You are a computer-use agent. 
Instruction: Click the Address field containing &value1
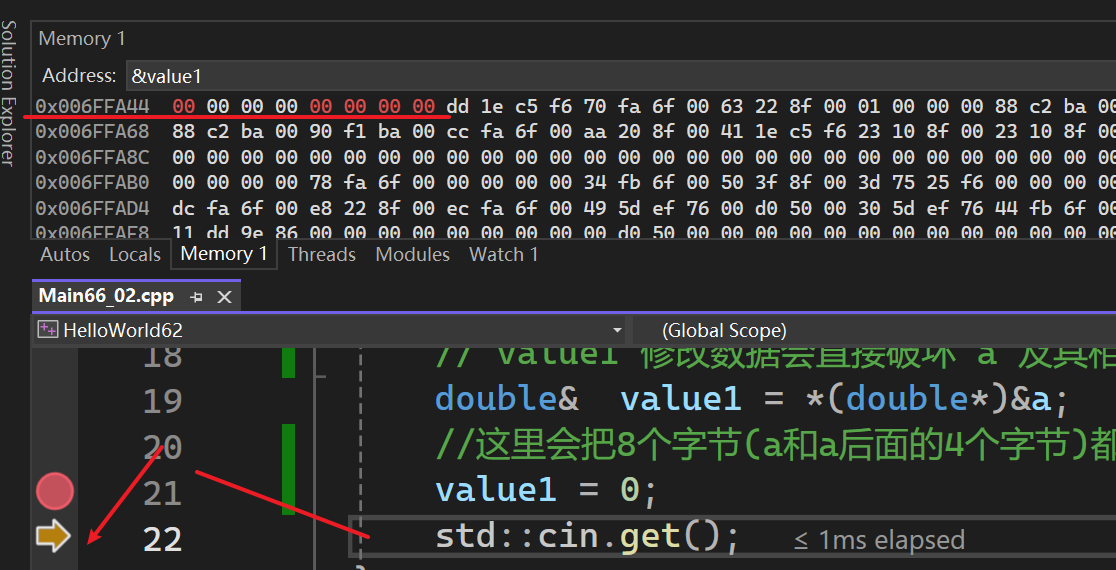point(600,76)
